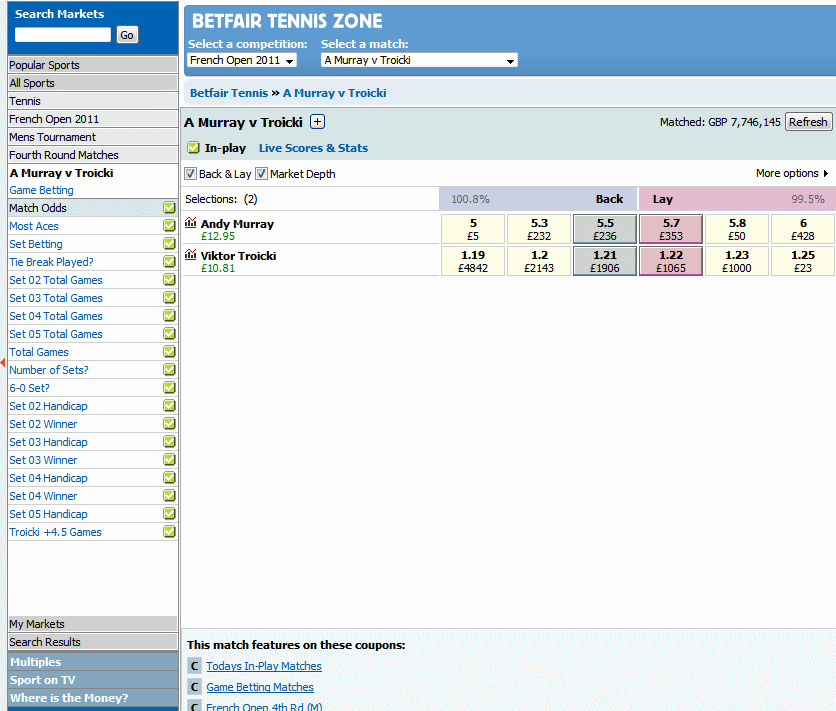Open A Murray v Troicki breadcrumb link
This screenshot has height=711, width=836.
pyautogui.click(x=334, y=93)
